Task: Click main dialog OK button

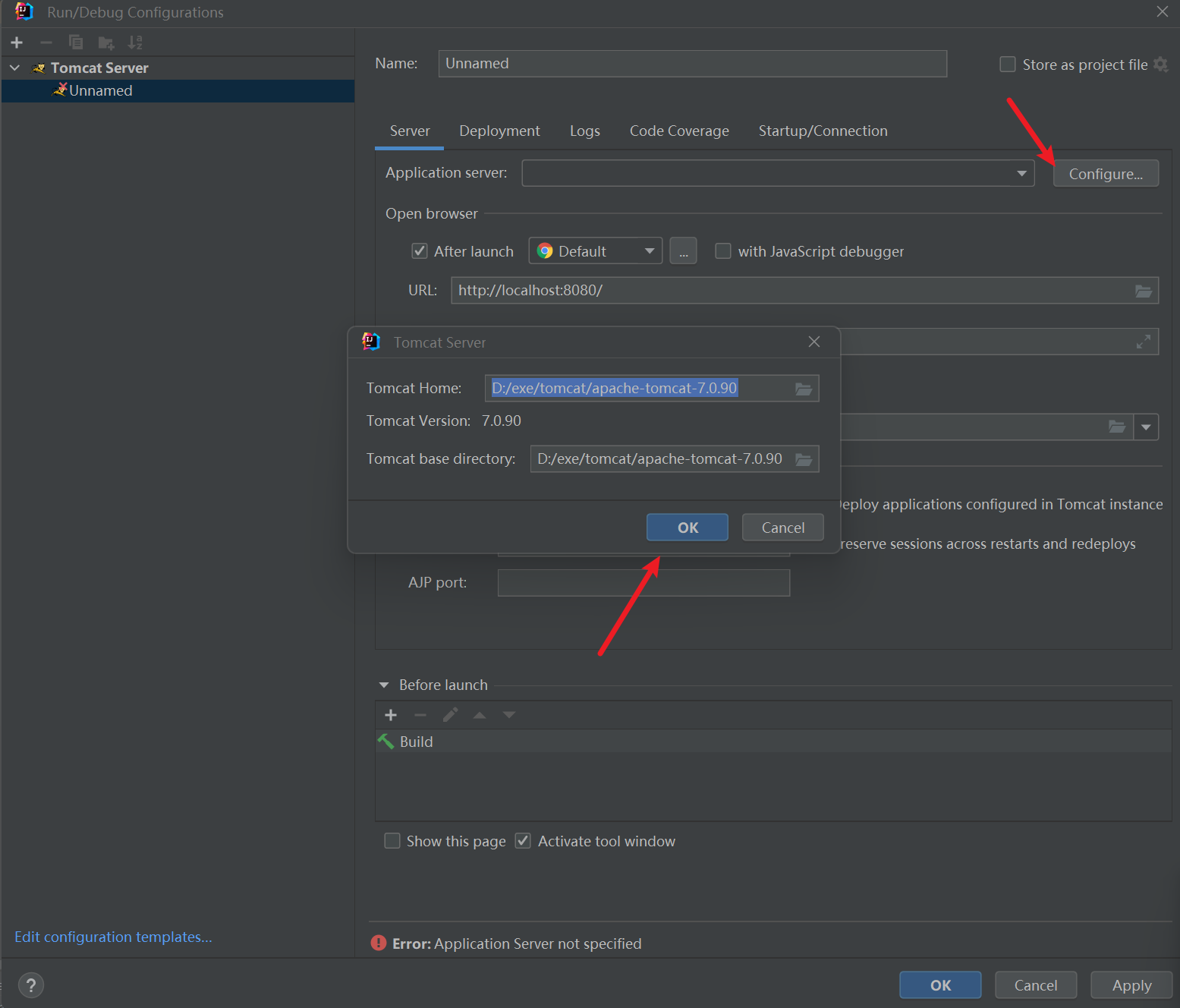Action: pyautogui.click(x=940, y=985)
